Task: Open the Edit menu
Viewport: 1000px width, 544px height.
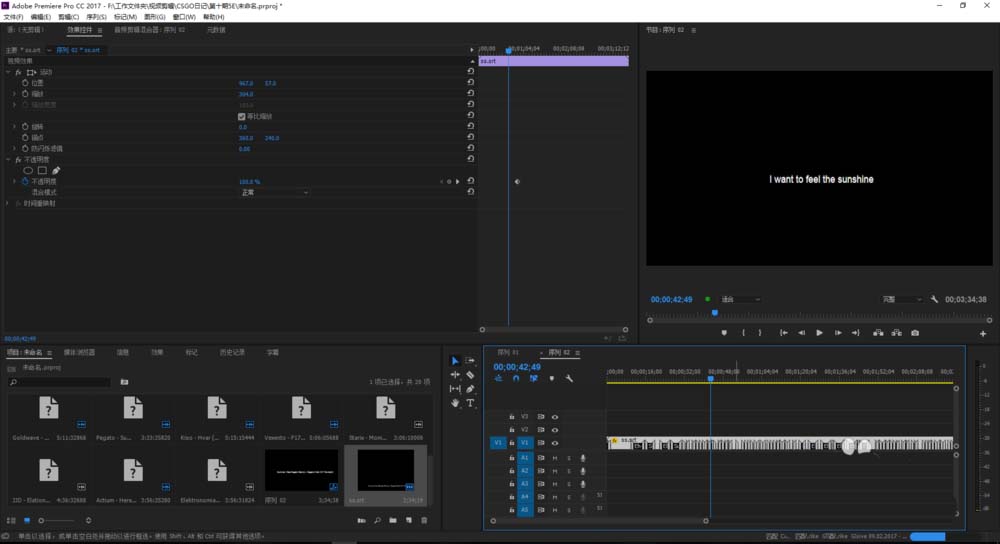Action: (41, 17)
